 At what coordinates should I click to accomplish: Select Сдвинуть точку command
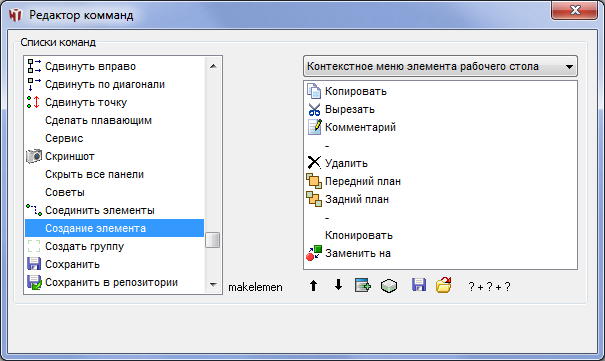tap(86, 102)
